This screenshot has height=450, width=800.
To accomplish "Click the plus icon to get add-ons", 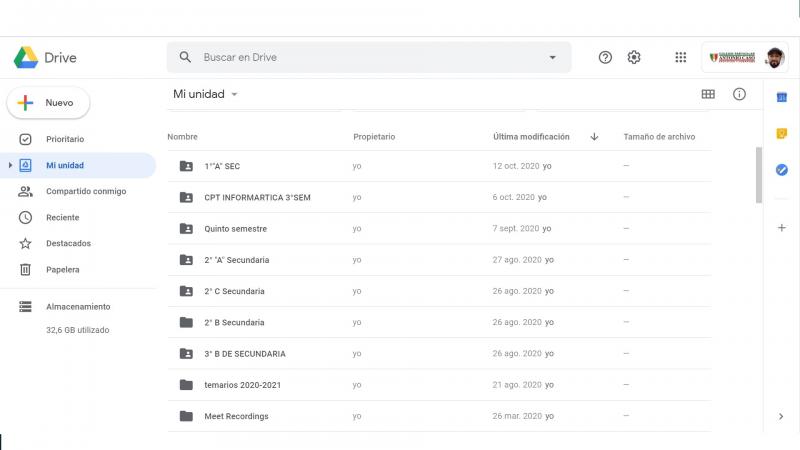I will click(x=782, y=227).
